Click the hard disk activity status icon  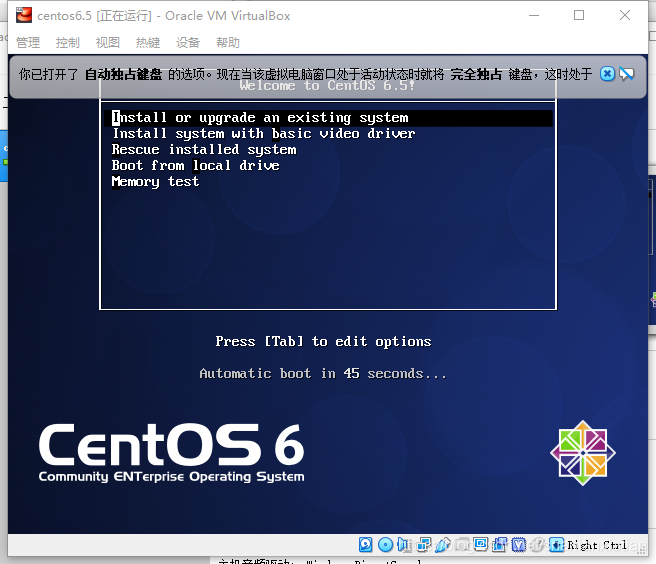point(365,545)
